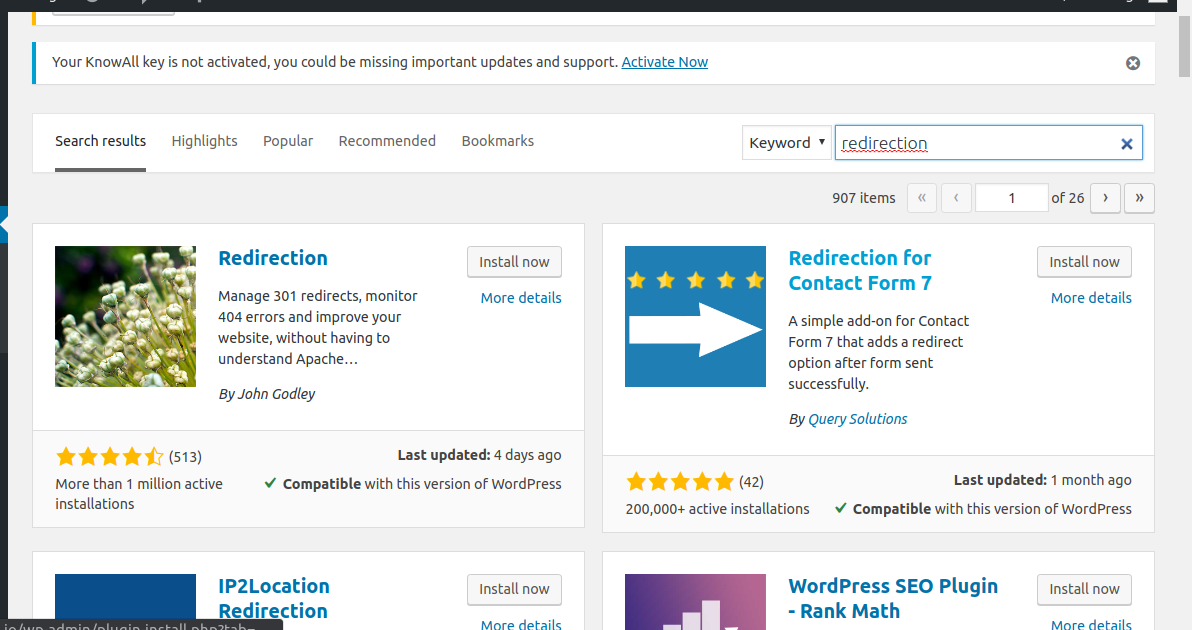Switch to the Recommended tab
Image resolution: width=1192 pixels, height=630 pixels.
[x=387, y=141]
